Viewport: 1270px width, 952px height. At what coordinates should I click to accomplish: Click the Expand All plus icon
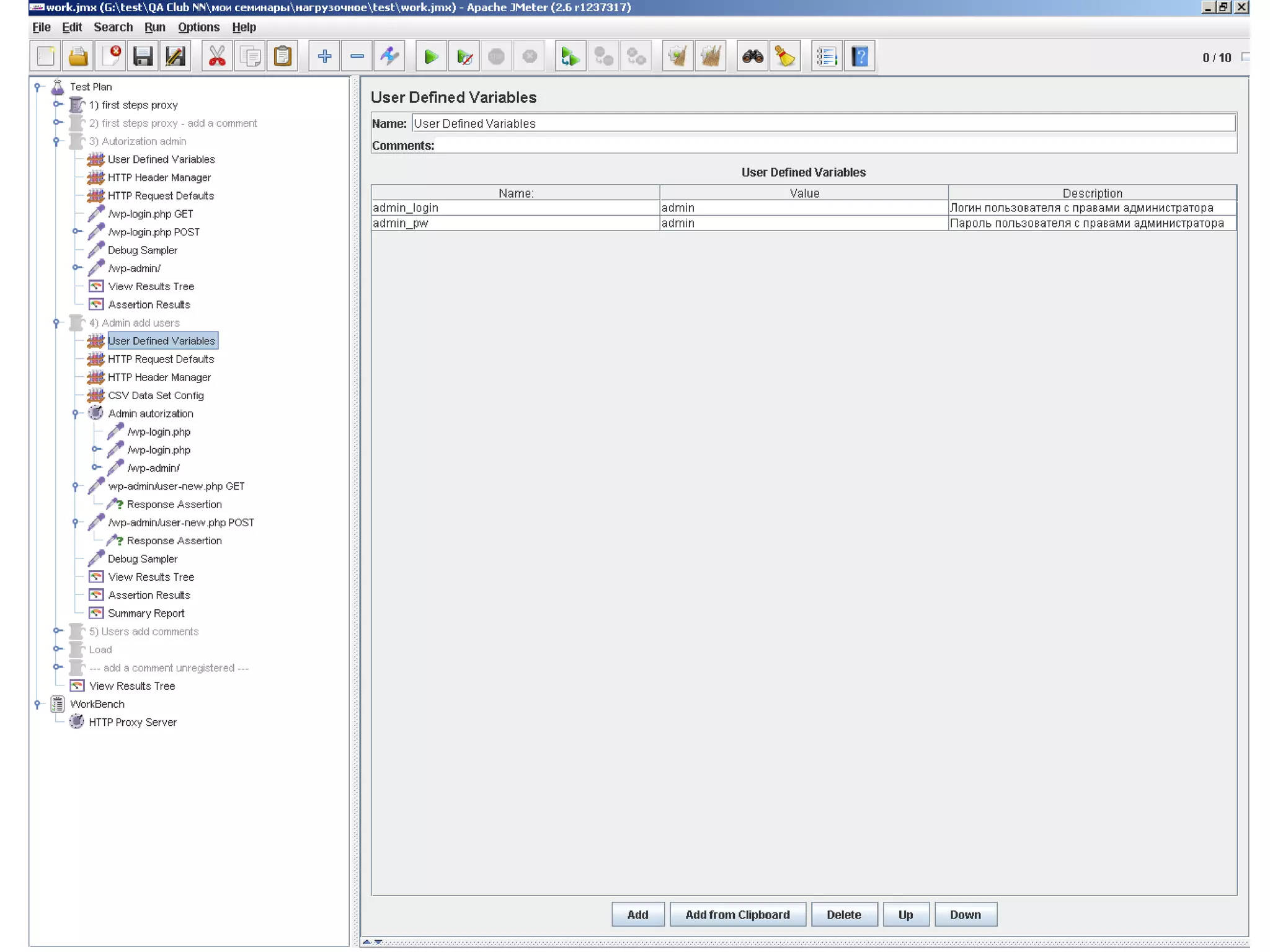point(324,57)
